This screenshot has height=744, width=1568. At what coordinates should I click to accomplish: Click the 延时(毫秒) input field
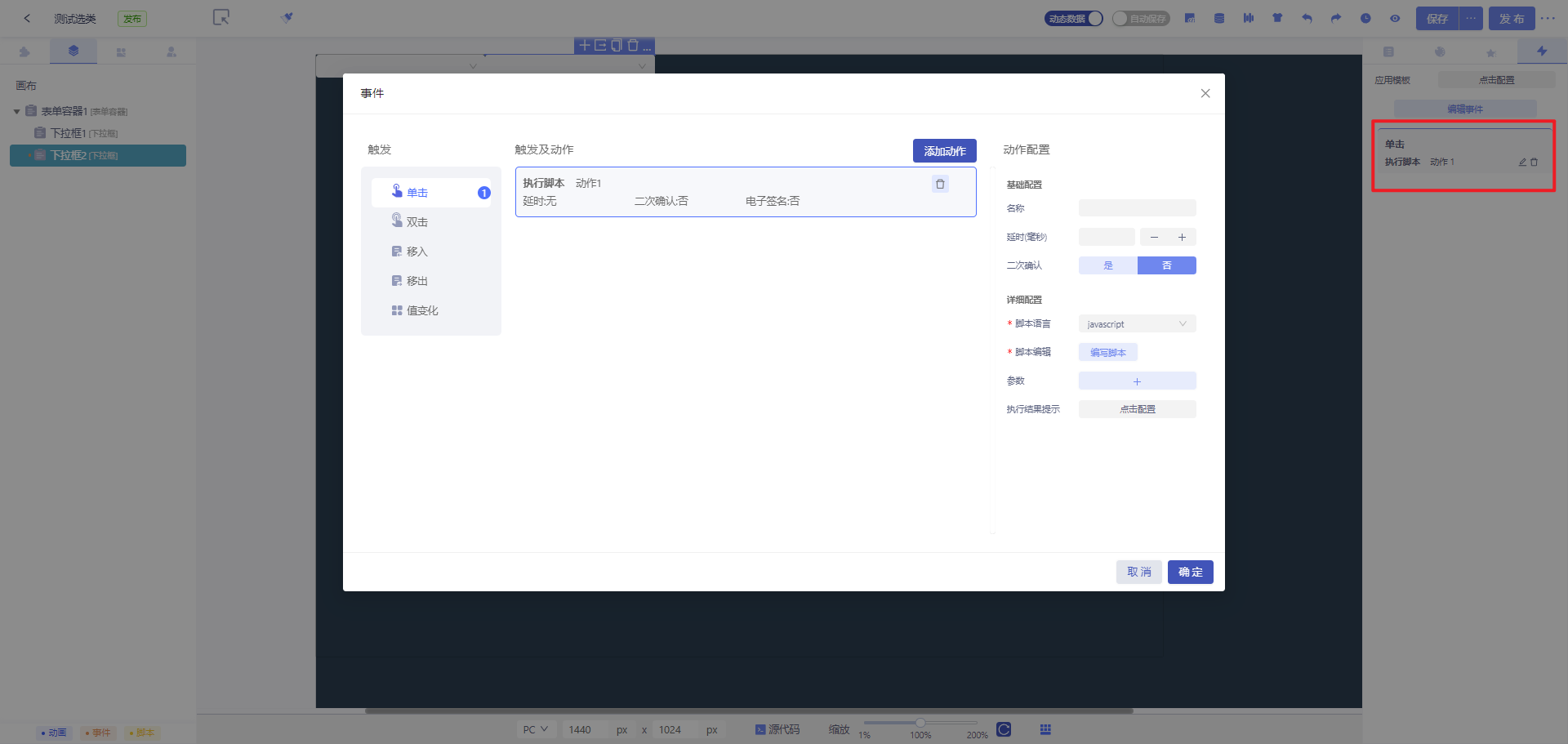(1107, 237)
